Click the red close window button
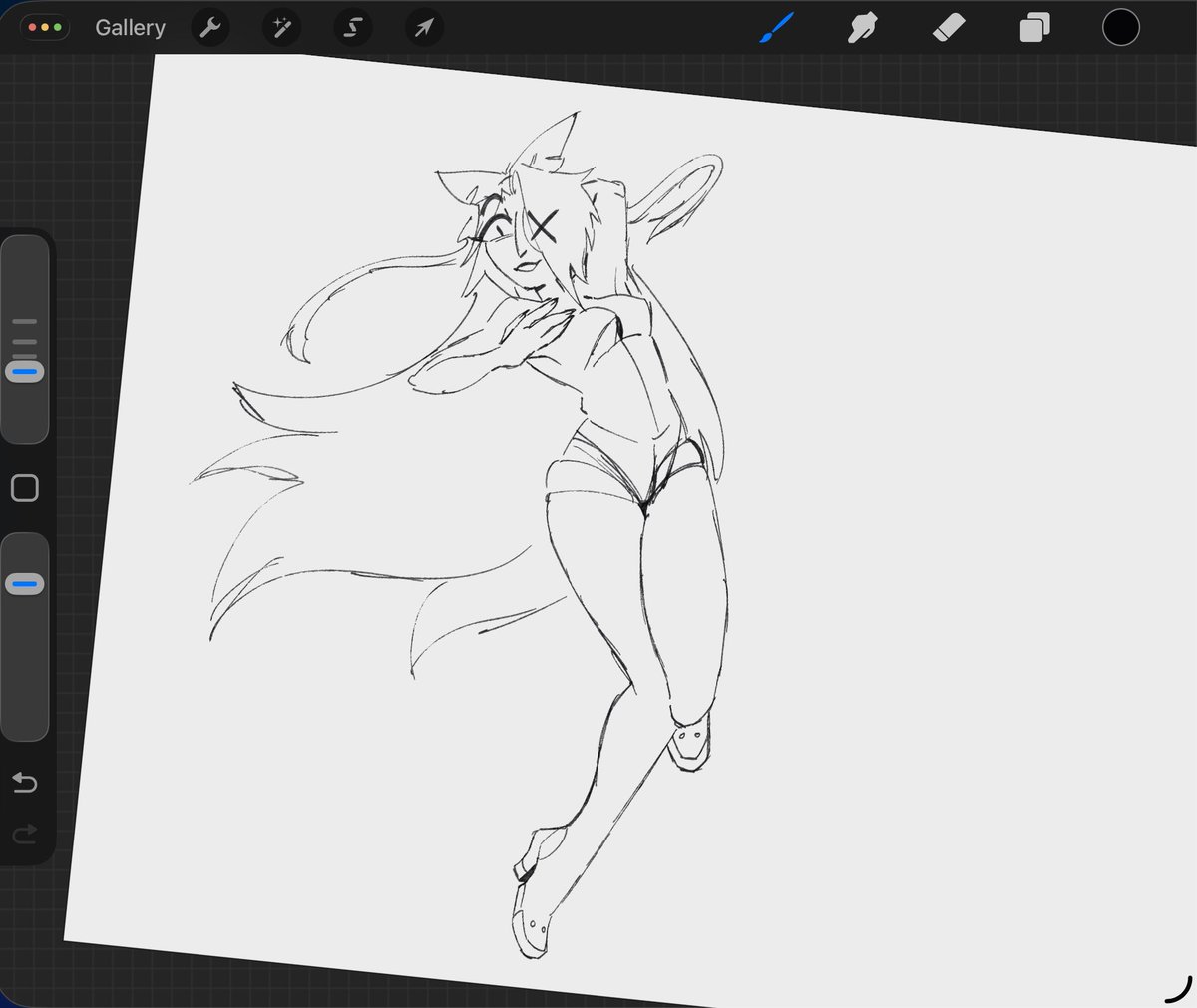Screen dimensions: 1197x1008 [32, 28]
